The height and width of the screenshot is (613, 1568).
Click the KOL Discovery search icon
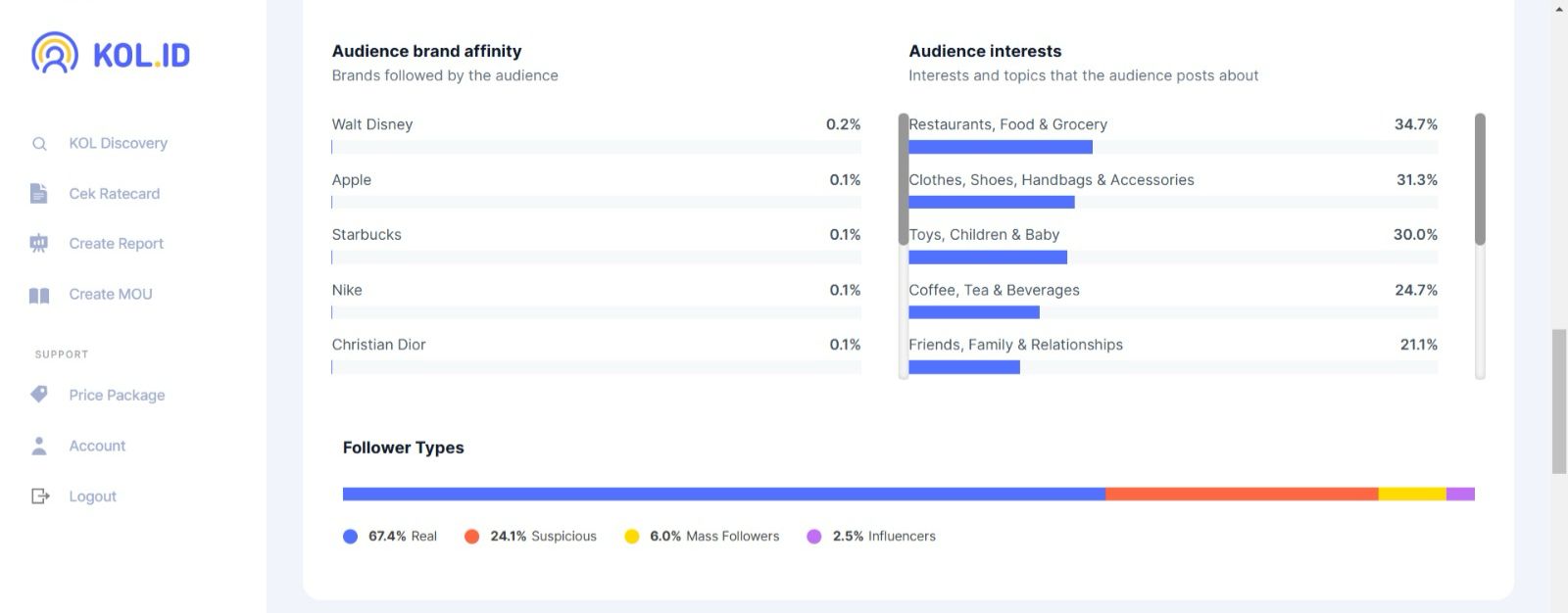(x=39, y=144)
